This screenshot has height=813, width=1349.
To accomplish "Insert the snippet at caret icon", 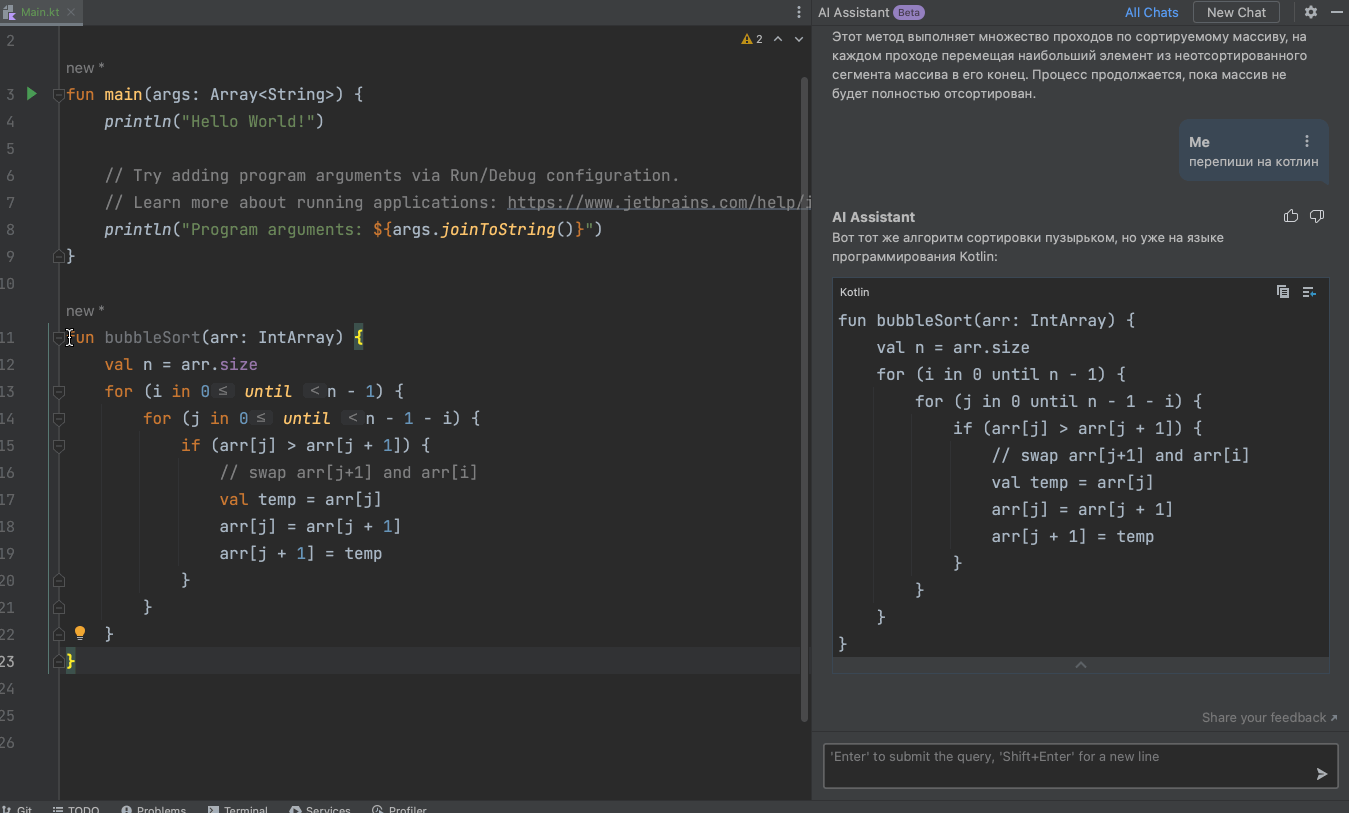I will point(1309,292).
